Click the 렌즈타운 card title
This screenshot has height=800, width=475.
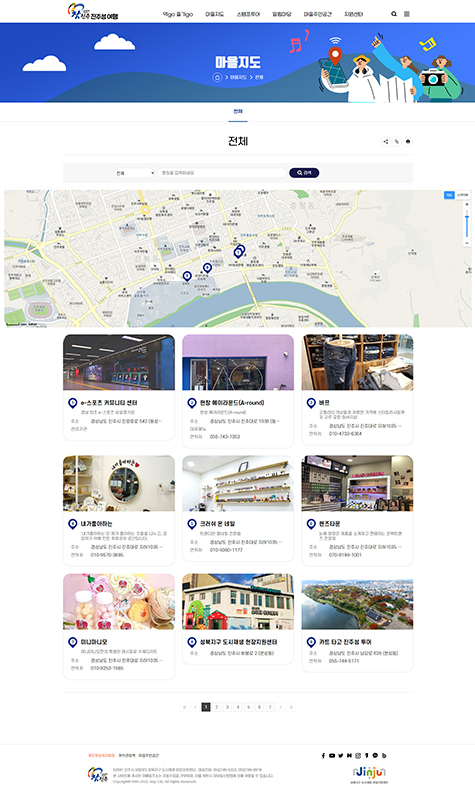[330, 524]
